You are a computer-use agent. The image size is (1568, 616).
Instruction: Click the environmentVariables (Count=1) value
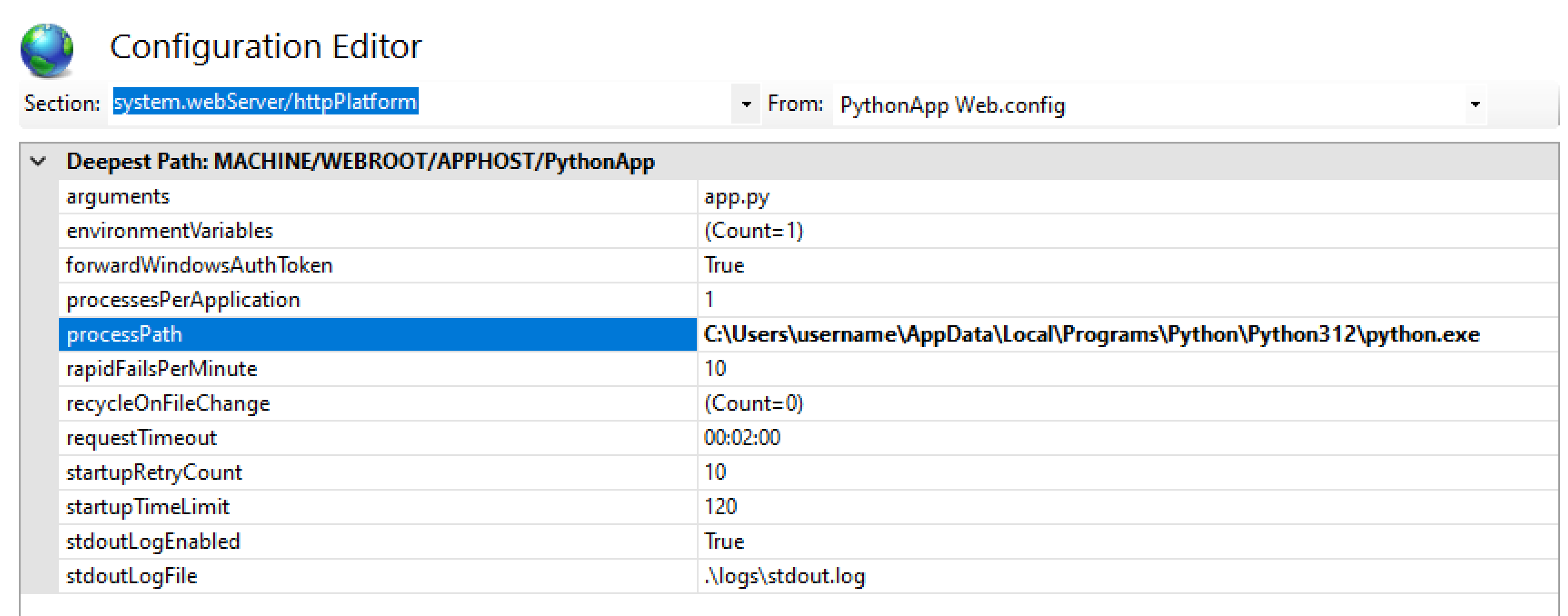(754, 231)
